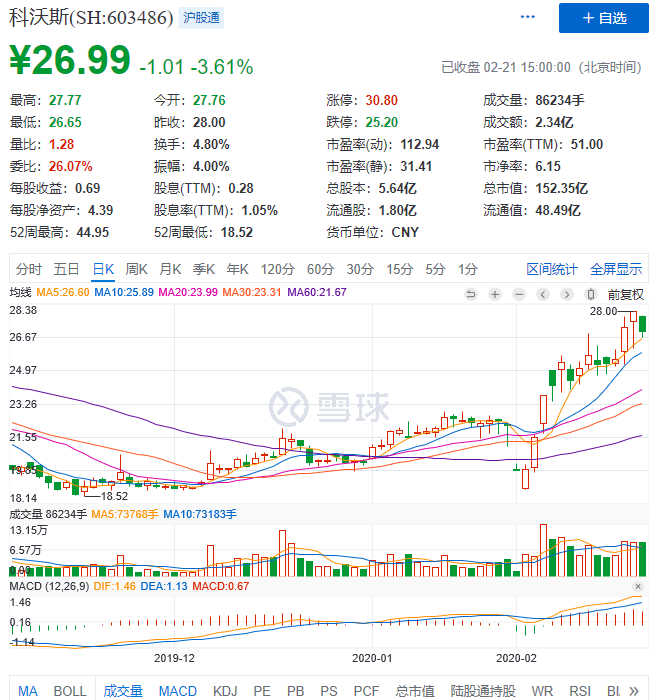The image size is (655, 700).
Task: Click the MA10:25.89 legend label
Action: tap(124, 292)
